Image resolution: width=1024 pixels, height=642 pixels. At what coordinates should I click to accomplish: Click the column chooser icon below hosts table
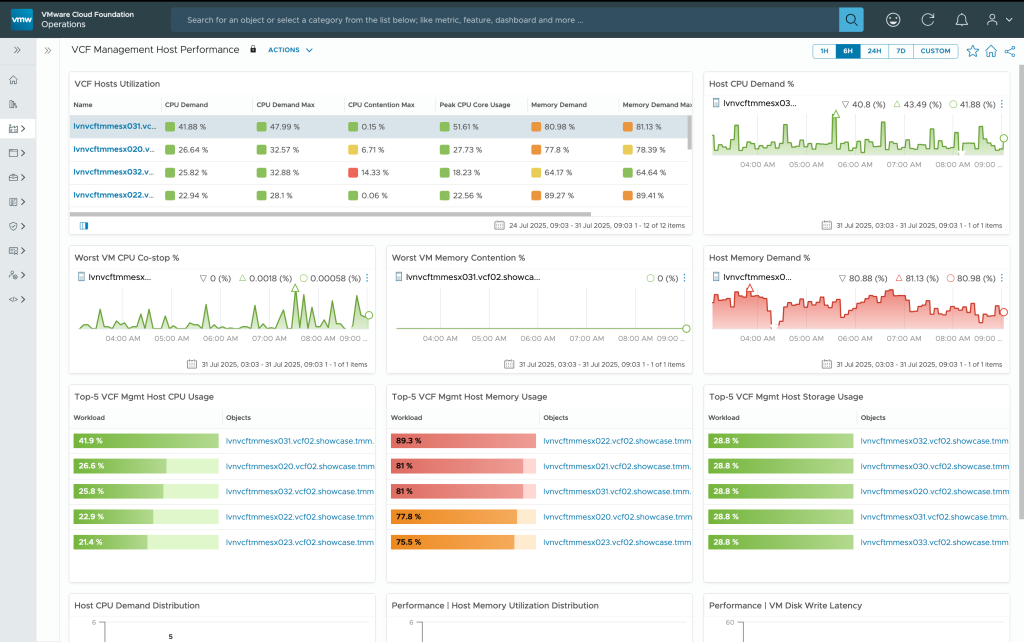coord(83,225)
